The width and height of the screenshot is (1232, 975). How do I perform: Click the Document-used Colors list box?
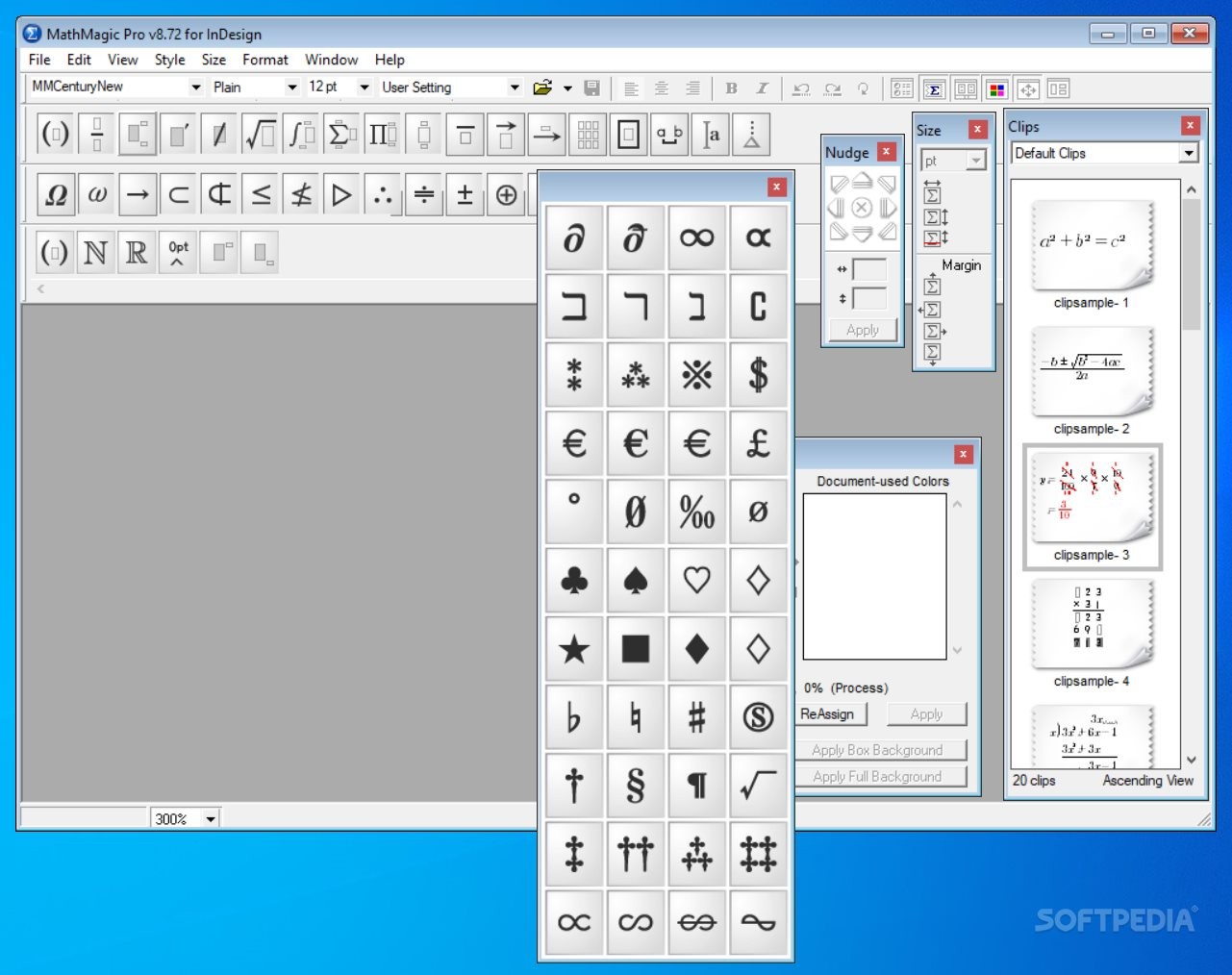(874, 577)
